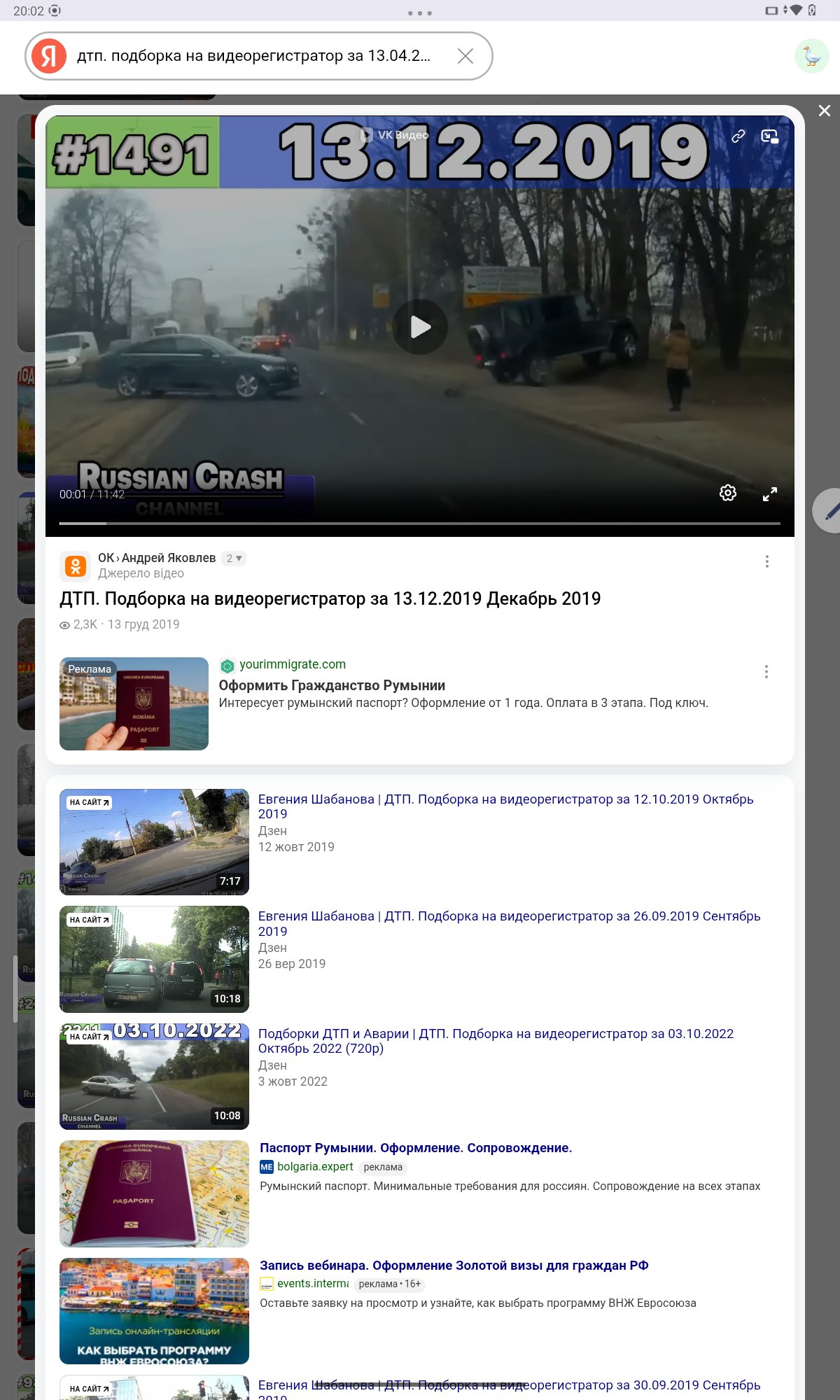Tap 'НА САЙТ' badge on 10:08 video

tap(89, 1037)
